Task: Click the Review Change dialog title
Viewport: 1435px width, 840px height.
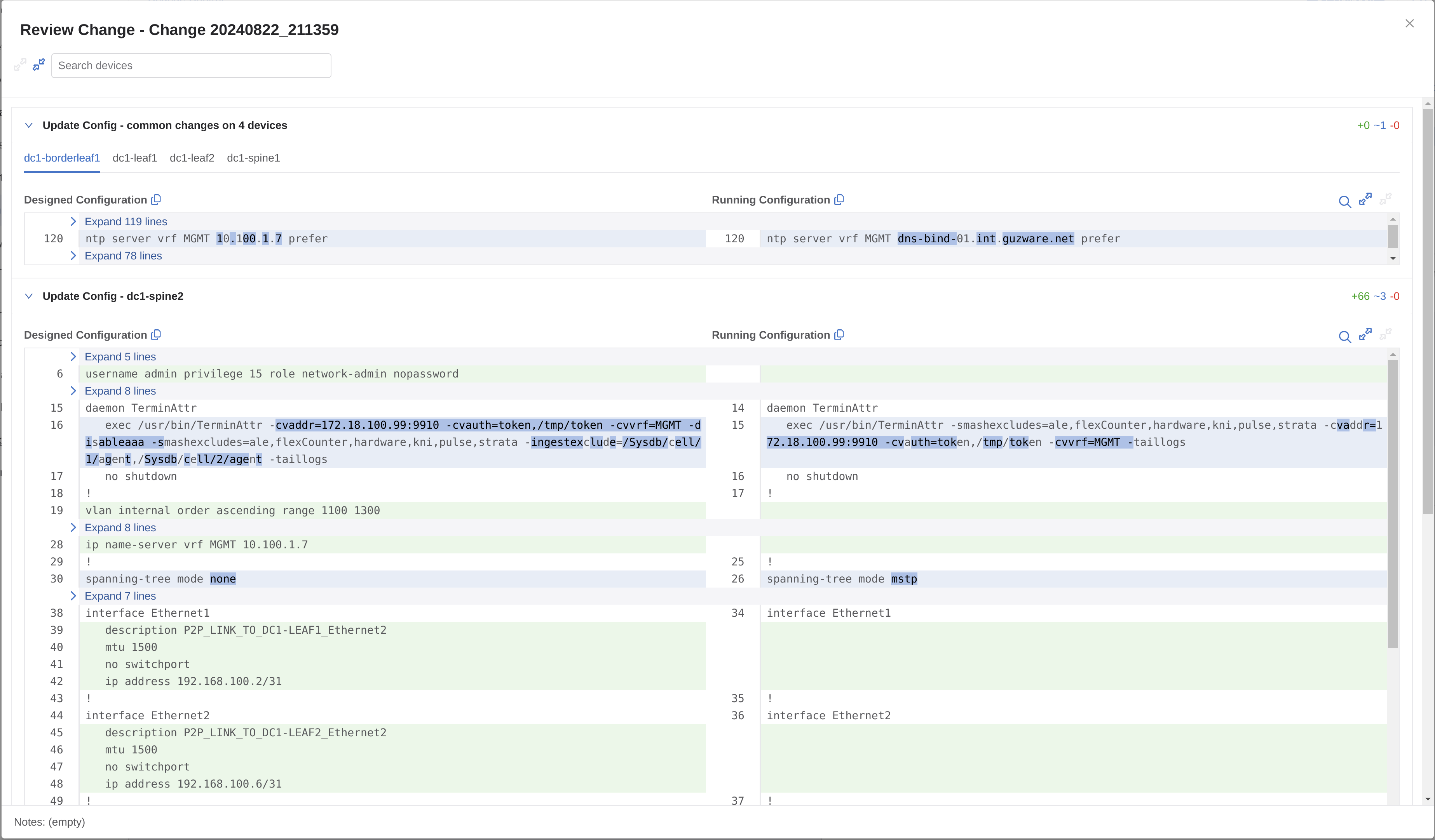Action: [180, 30]
